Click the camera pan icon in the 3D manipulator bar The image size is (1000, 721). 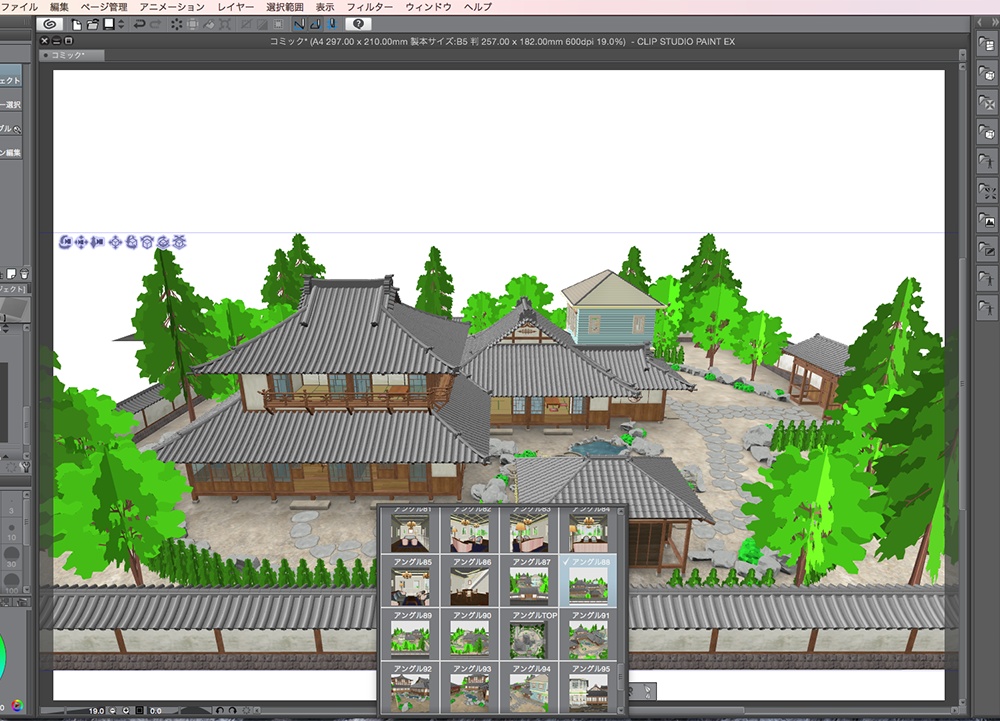click(x=81, y=241)
